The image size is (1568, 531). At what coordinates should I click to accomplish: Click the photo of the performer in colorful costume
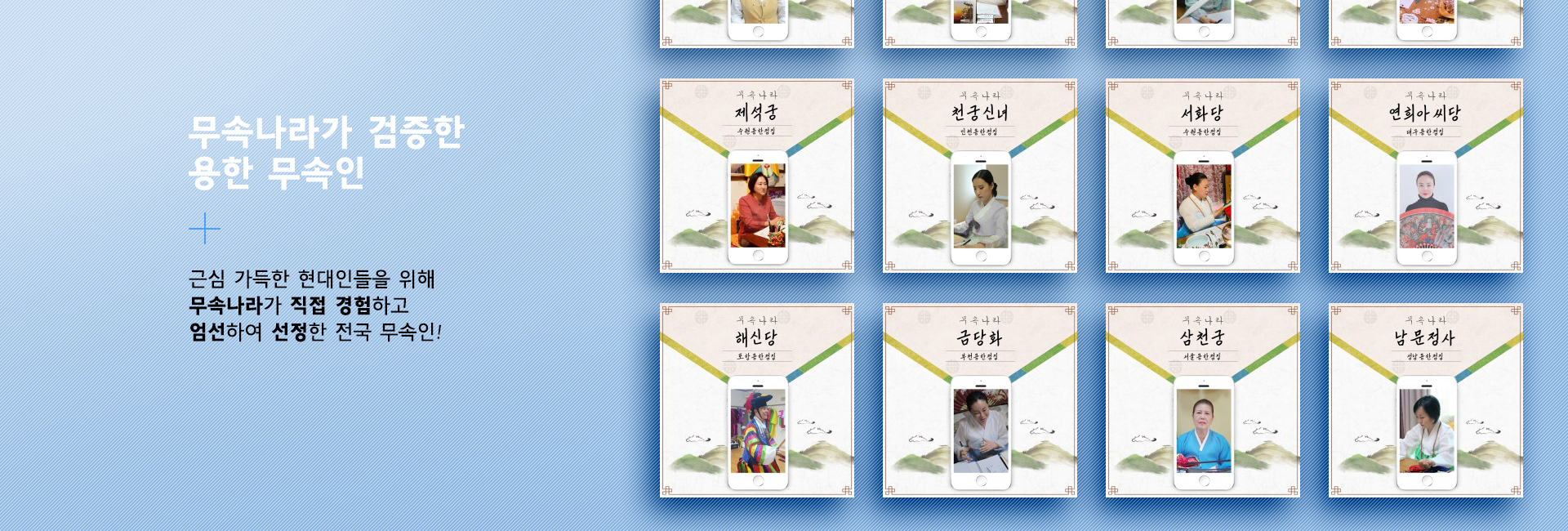(x=758, y=431)
